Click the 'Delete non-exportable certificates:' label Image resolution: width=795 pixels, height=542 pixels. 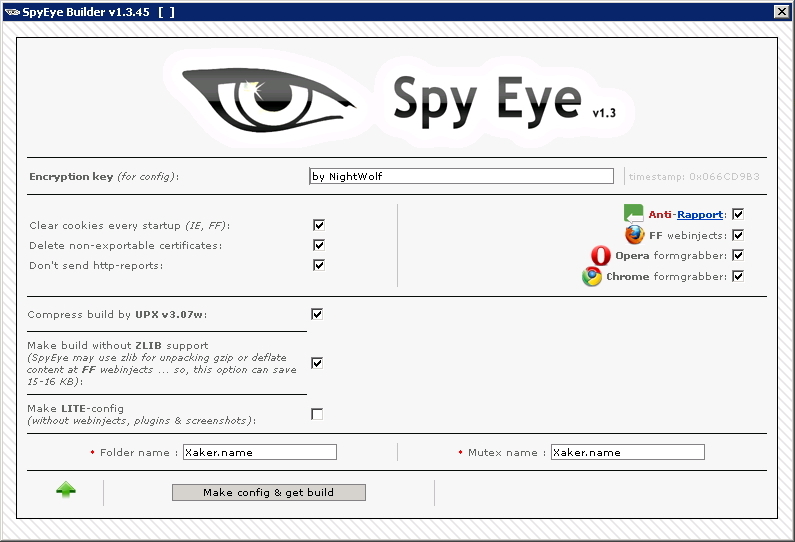point(125,245)
